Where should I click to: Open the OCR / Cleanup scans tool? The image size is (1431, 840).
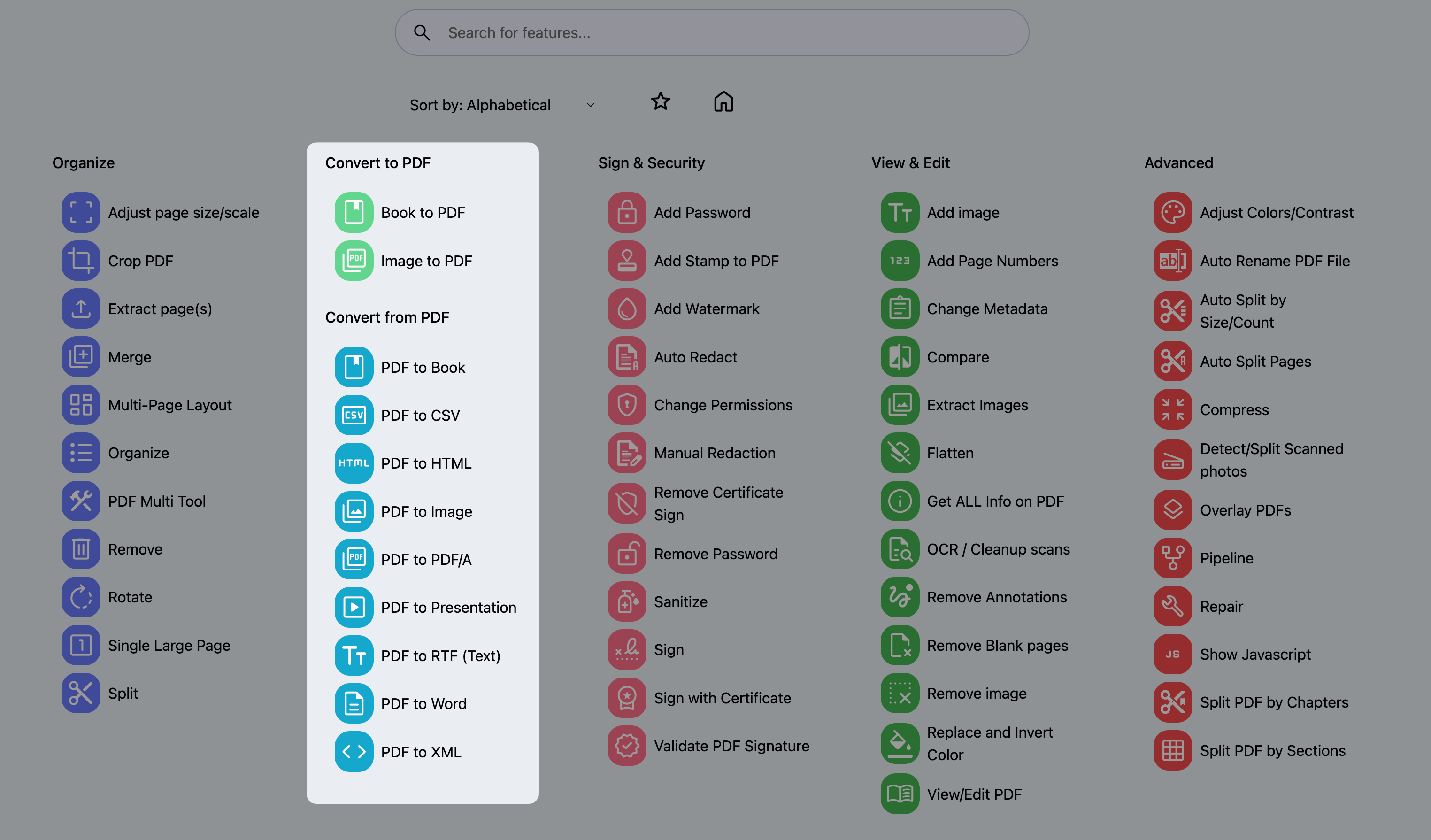(x=998, y=548)
